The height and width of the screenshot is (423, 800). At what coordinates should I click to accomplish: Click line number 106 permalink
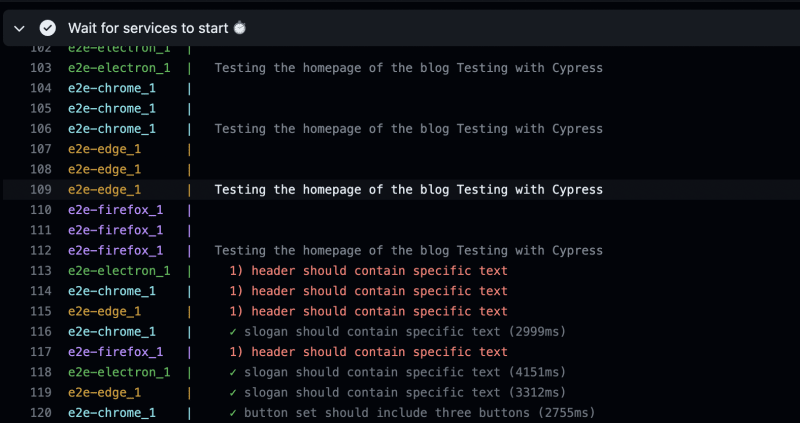[x=41, y=129]
